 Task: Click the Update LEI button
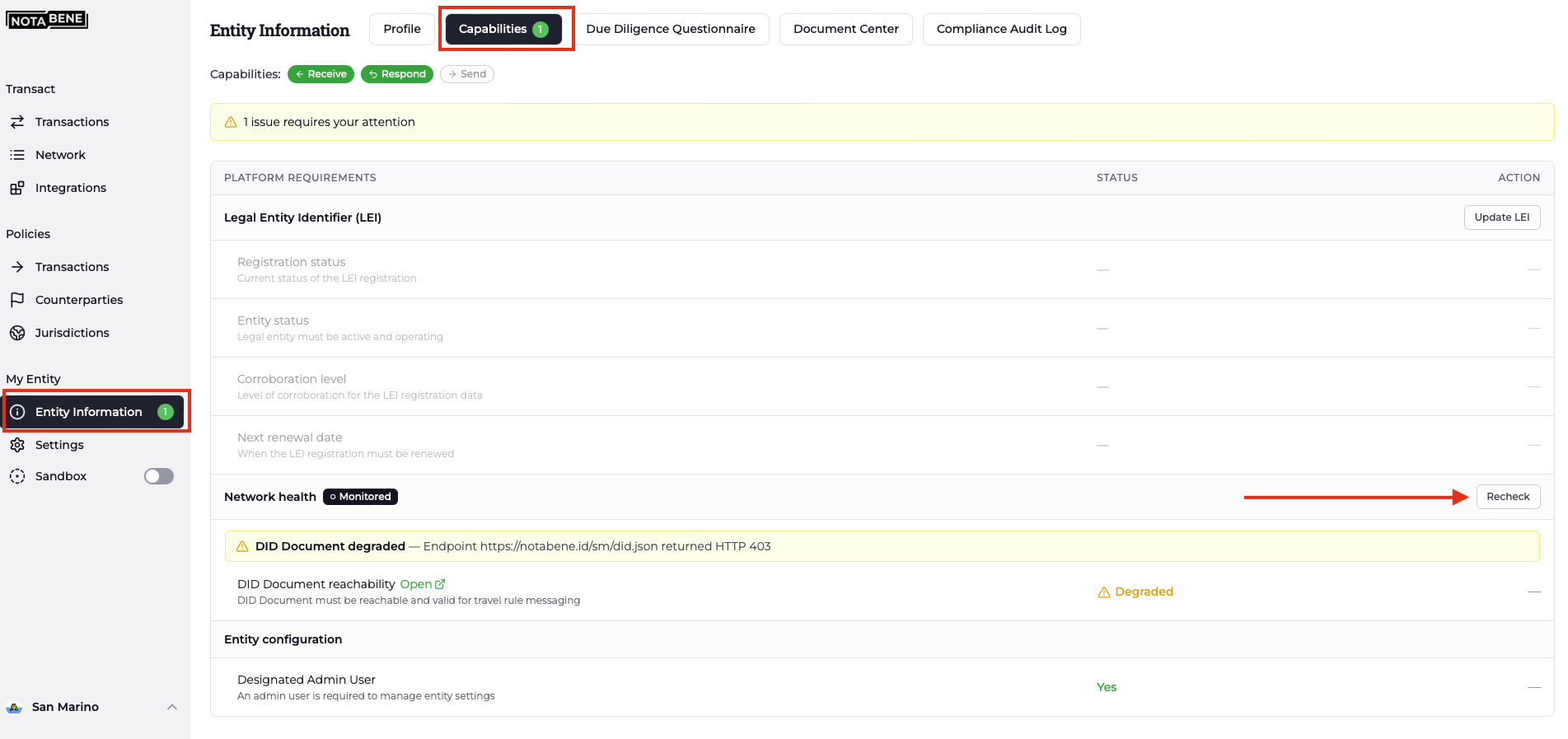[1502, 217]
